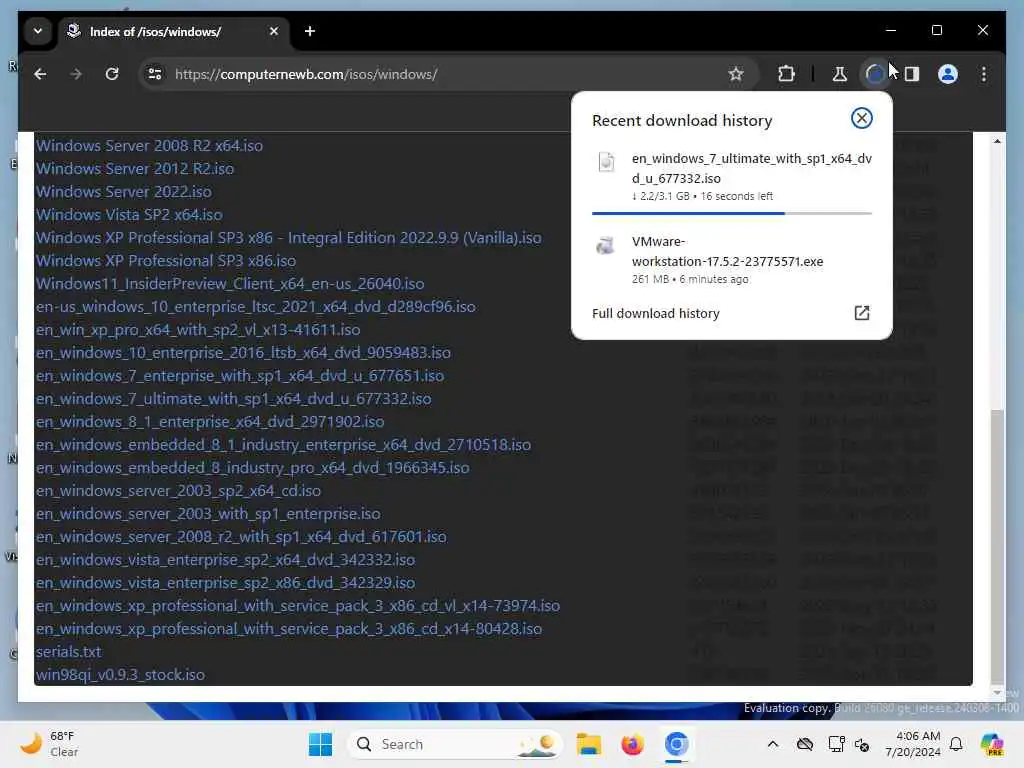Reload the current page

coord(112,74)
